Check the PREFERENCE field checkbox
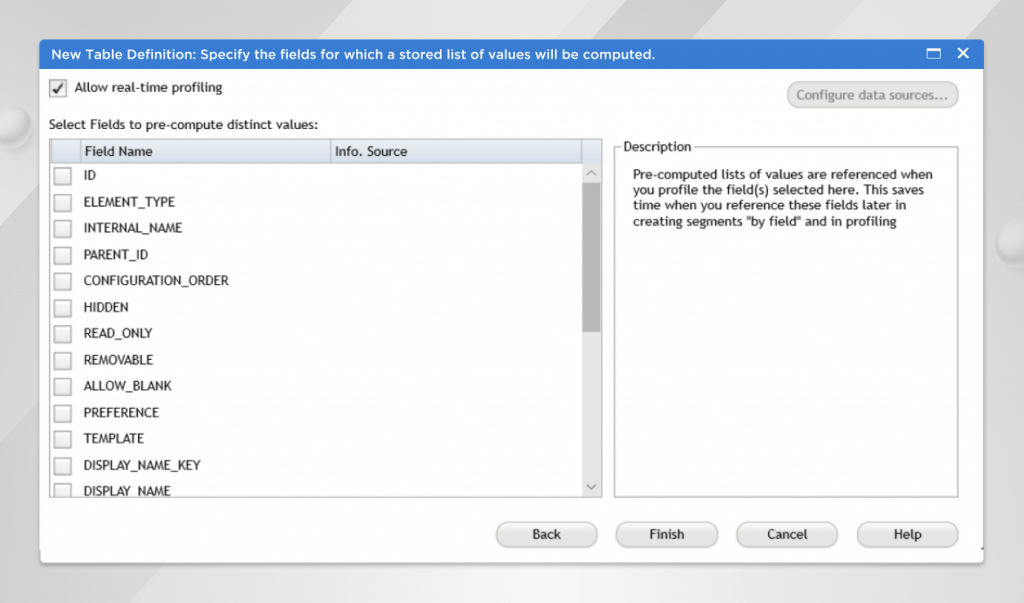 (63, 412)
